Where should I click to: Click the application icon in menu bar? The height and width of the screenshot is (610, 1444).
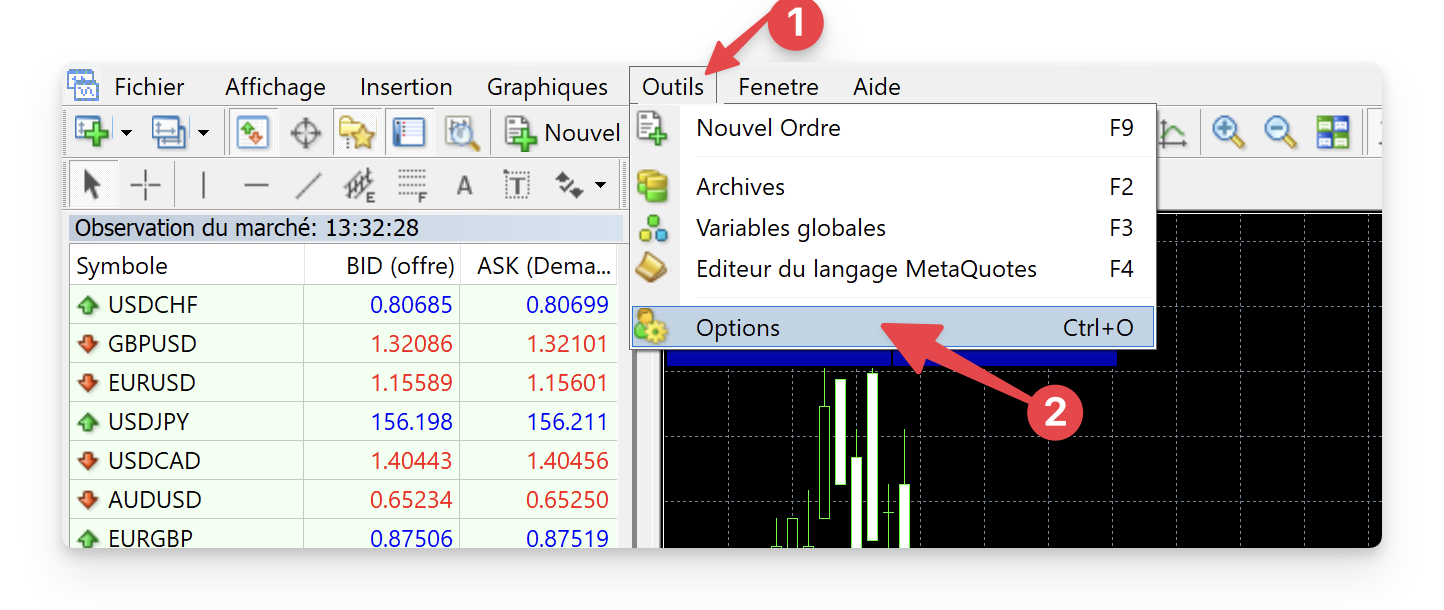[83, 86]
